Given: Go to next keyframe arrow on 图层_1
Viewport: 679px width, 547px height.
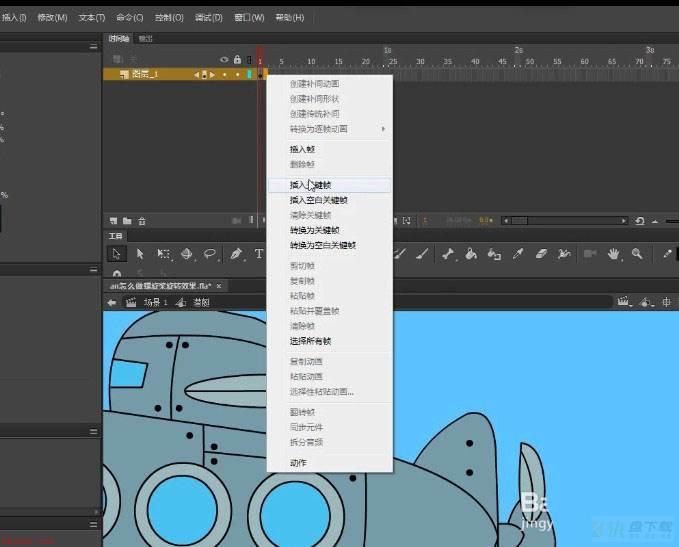Looking at the screenshot, I should pos(212,74).
